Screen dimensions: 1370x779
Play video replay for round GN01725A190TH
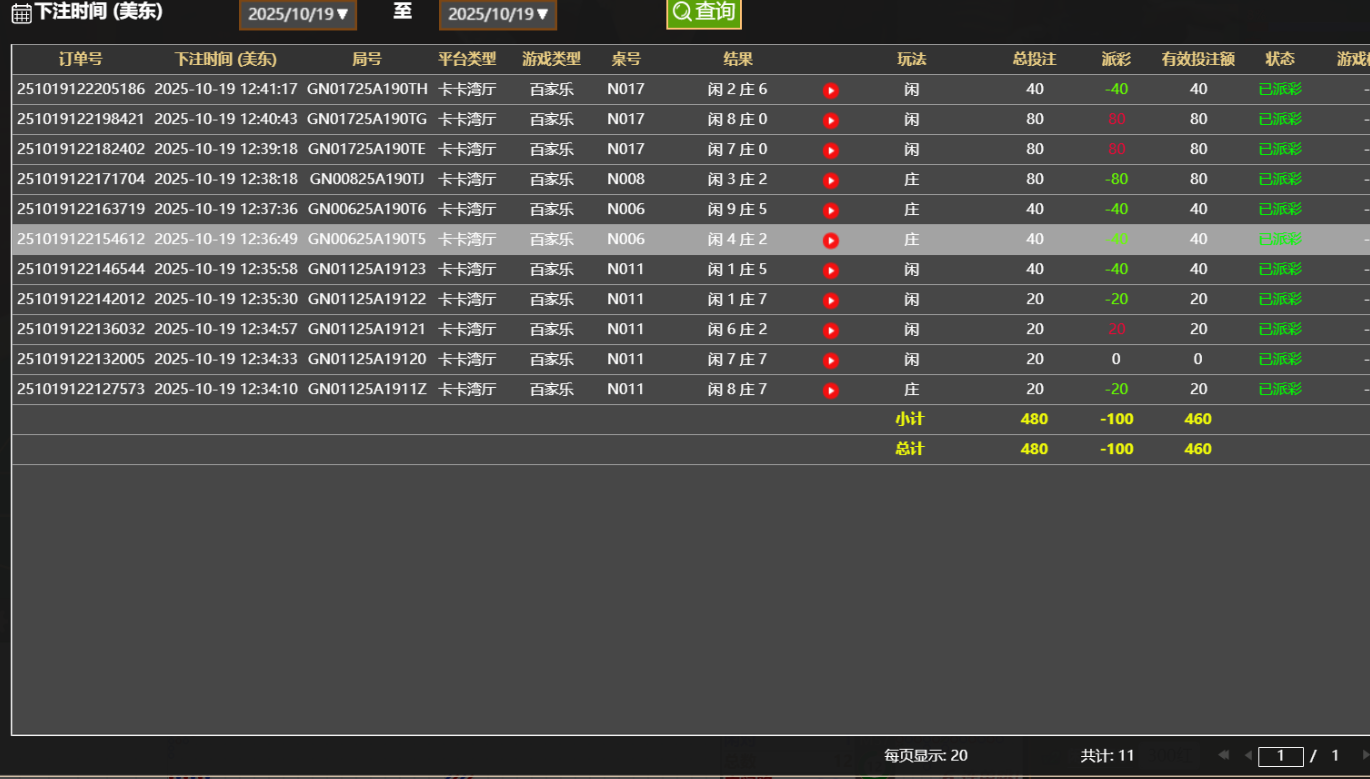(831, 91)
